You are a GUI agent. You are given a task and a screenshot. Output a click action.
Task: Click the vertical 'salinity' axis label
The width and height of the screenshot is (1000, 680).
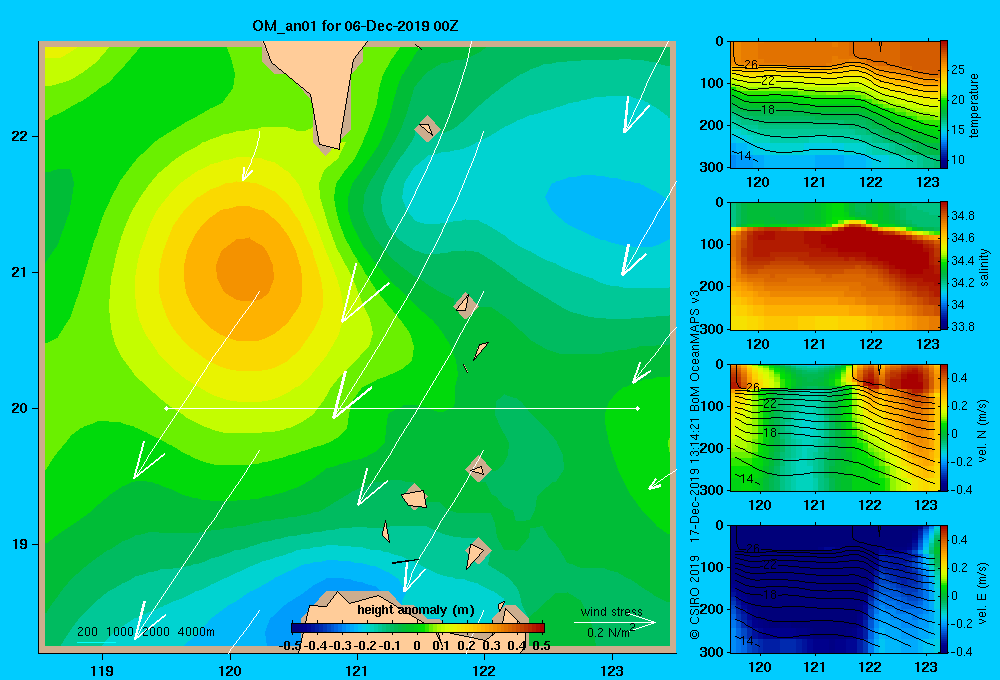click(x=984, y=268)
